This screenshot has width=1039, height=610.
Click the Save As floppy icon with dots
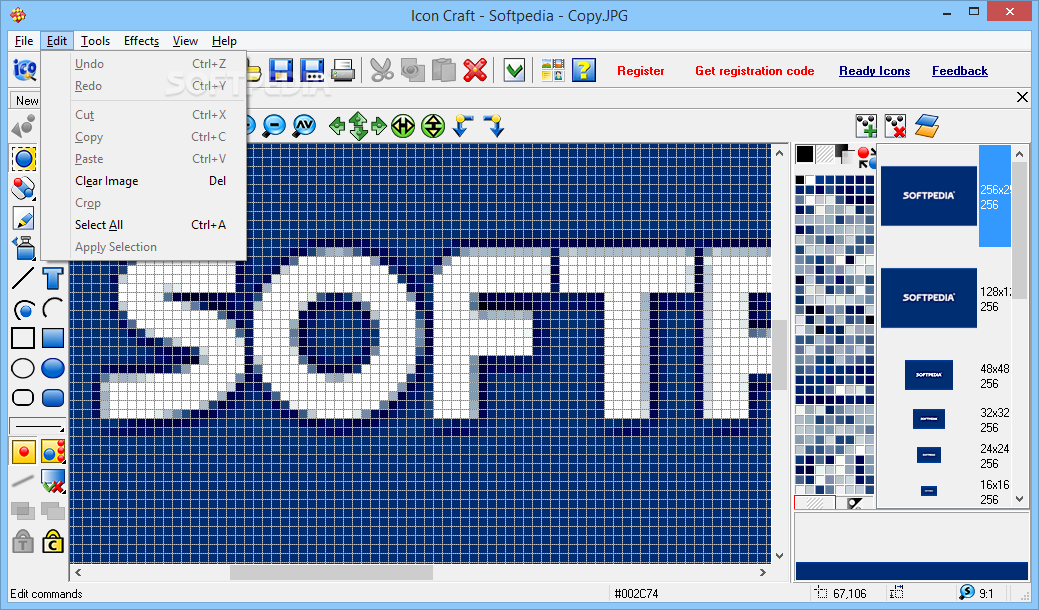(x=312, y=70)
